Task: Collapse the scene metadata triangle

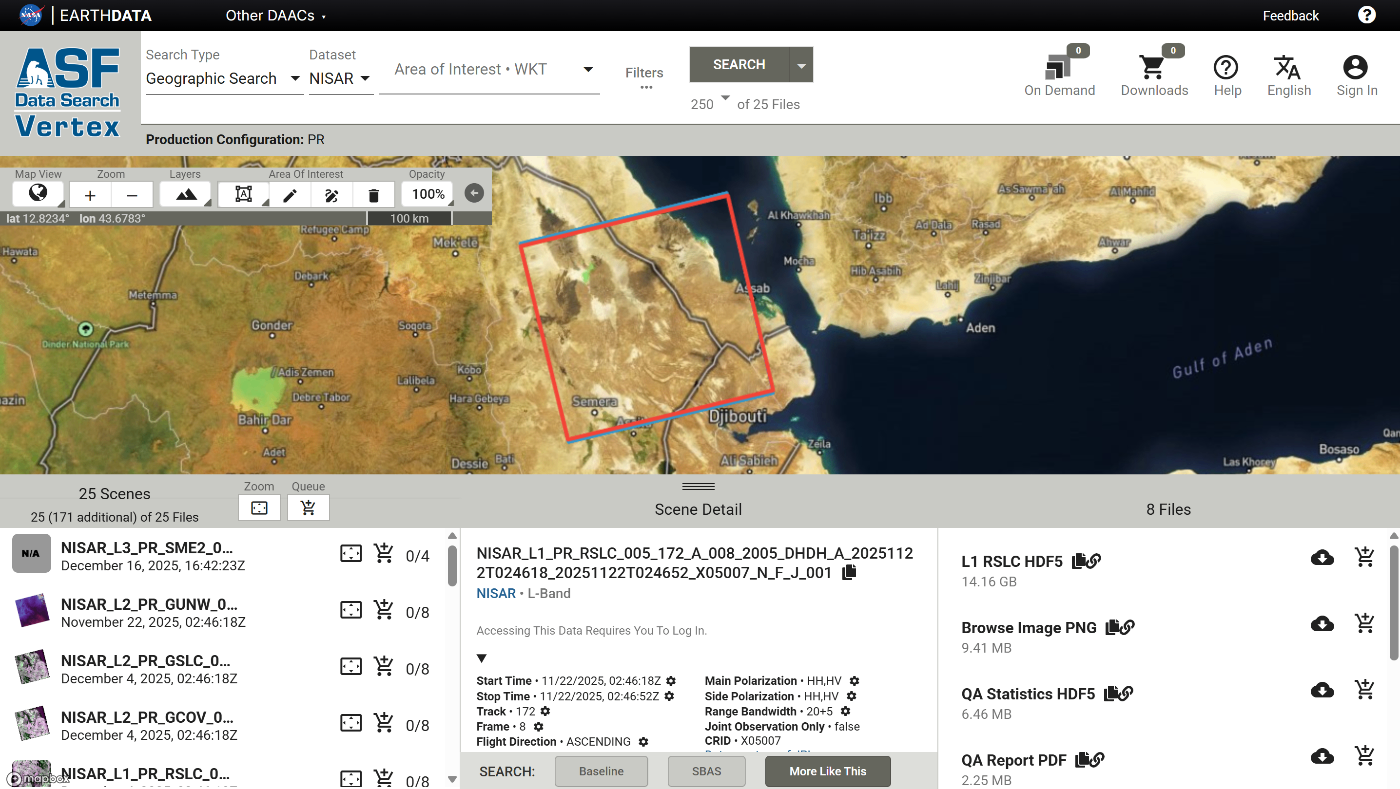Action: [482, 658]
